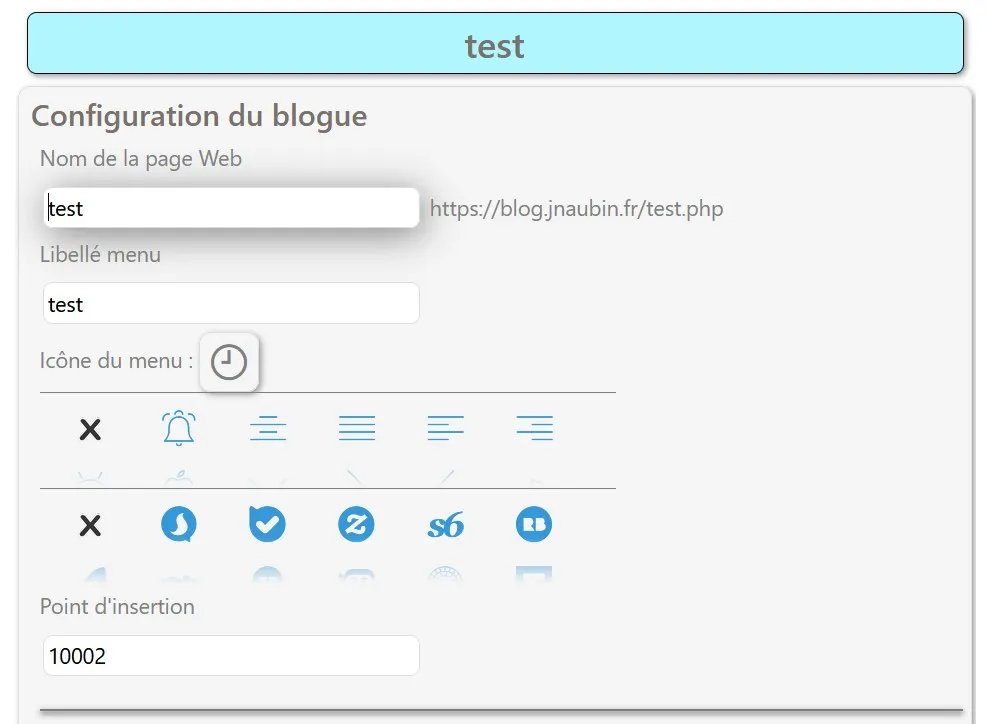Select the left-aligned text icon
This screenshot has height=724, width=987.
pos(446,428)
